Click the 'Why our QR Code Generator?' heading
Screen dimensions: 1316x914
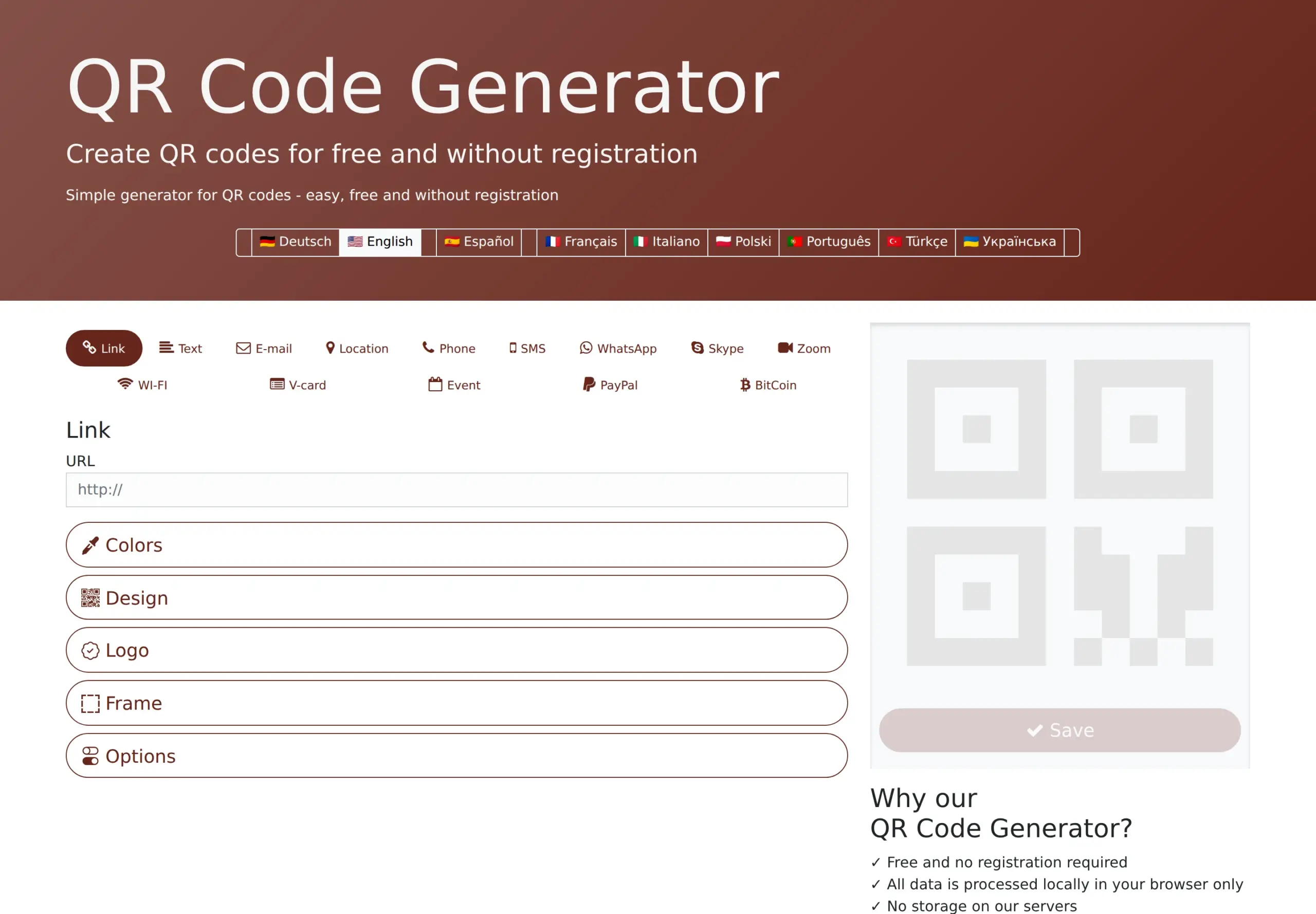1001,813
